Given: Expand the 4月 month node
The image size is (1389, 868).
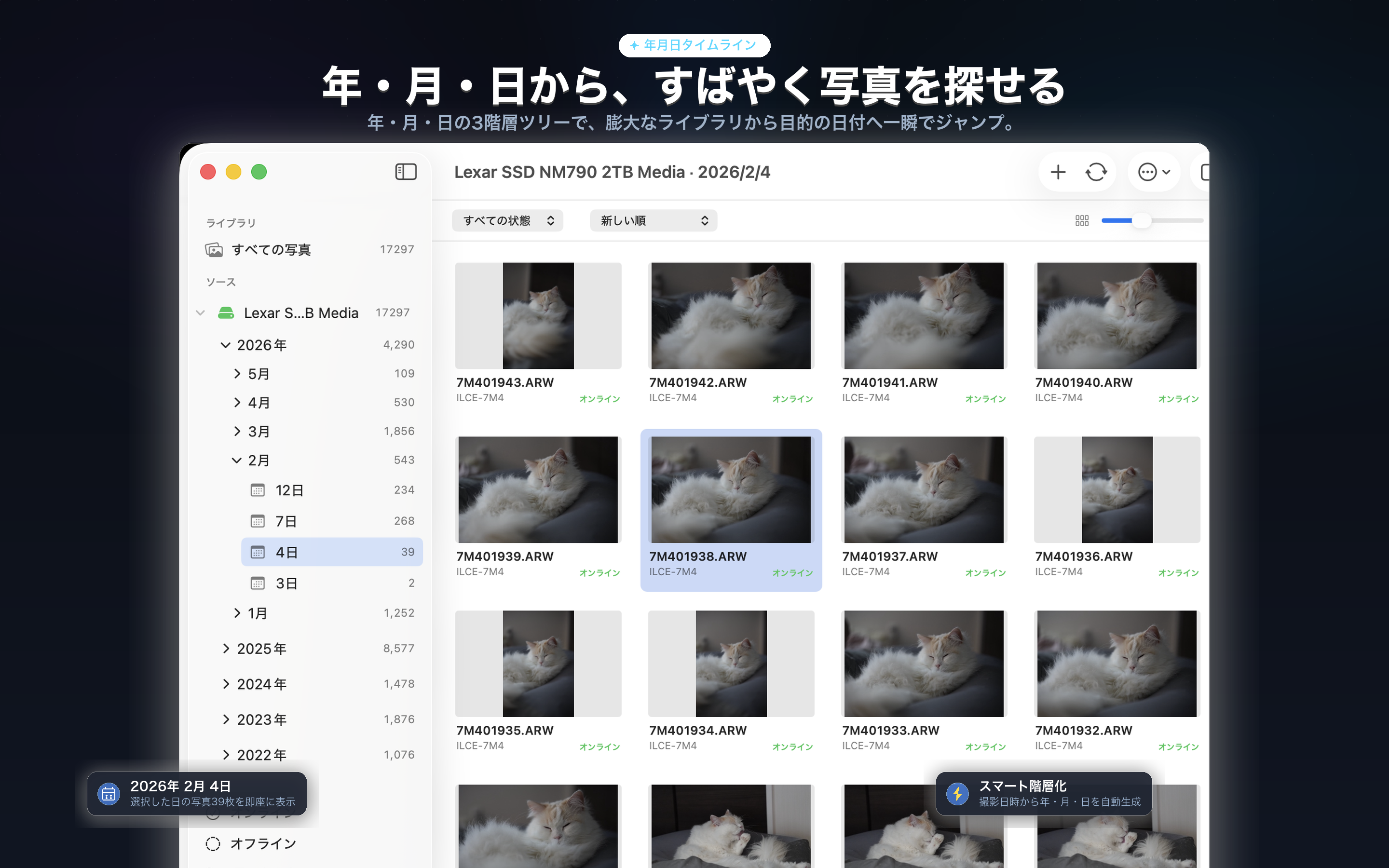Looking at the screenshot, I should (237, 403).
